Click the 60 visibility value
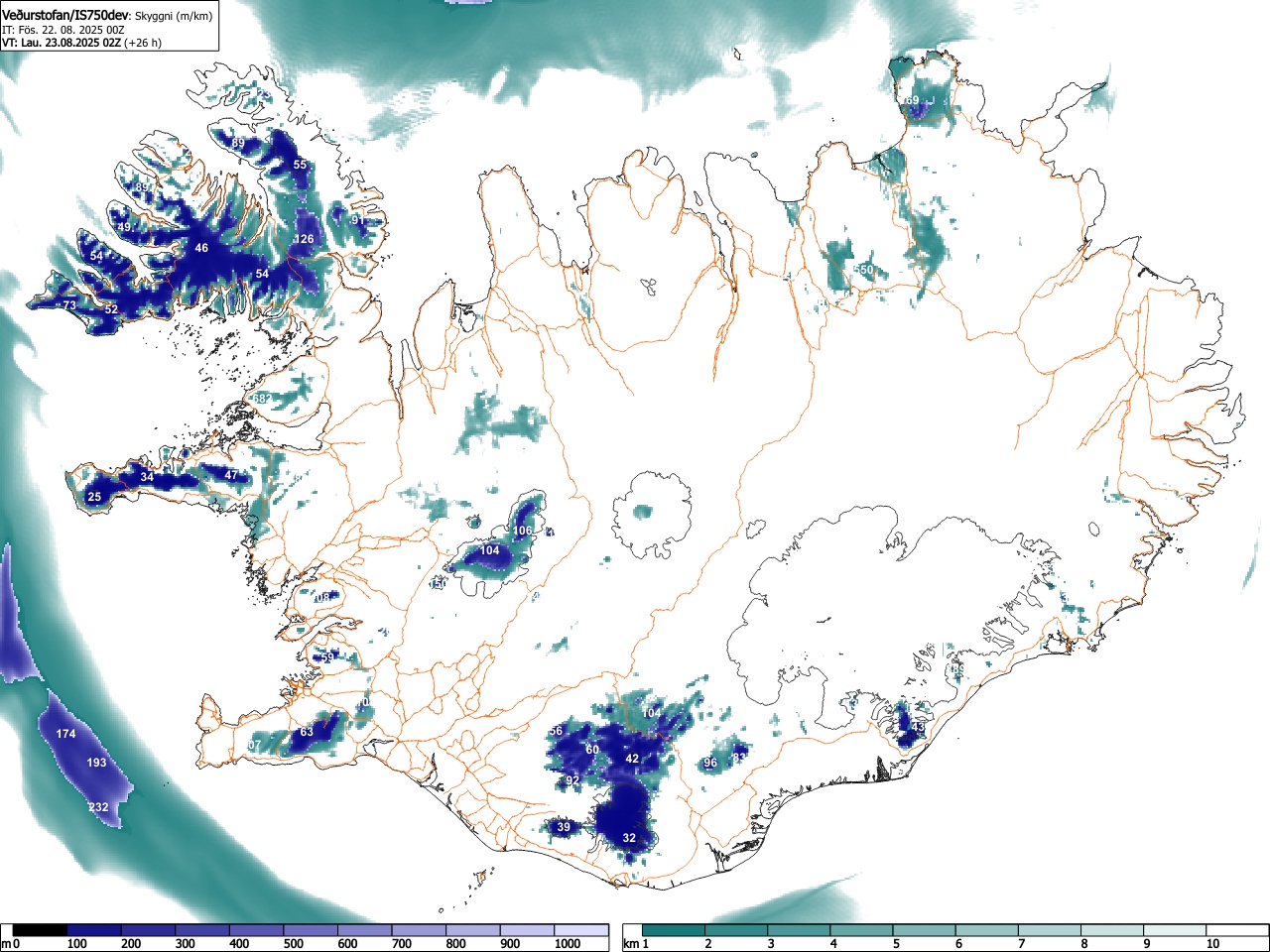 pos(592,750)
